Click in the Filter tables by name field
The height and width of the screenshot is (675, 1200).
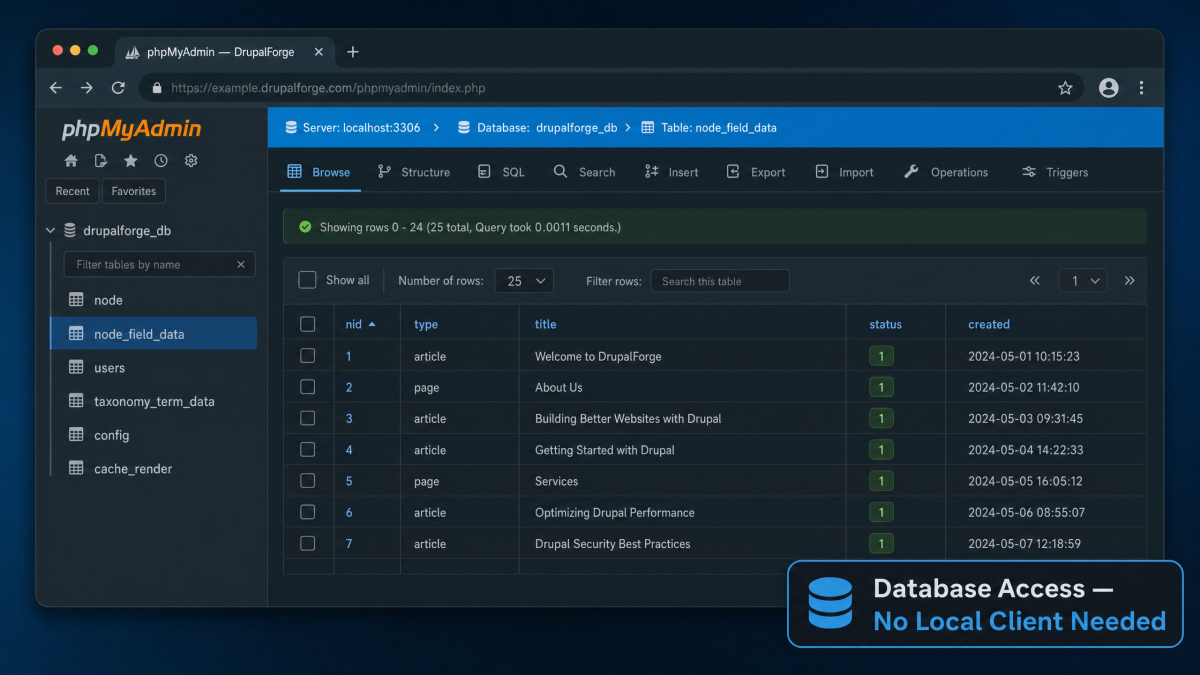pyautogui.click(x=159, y=265)
